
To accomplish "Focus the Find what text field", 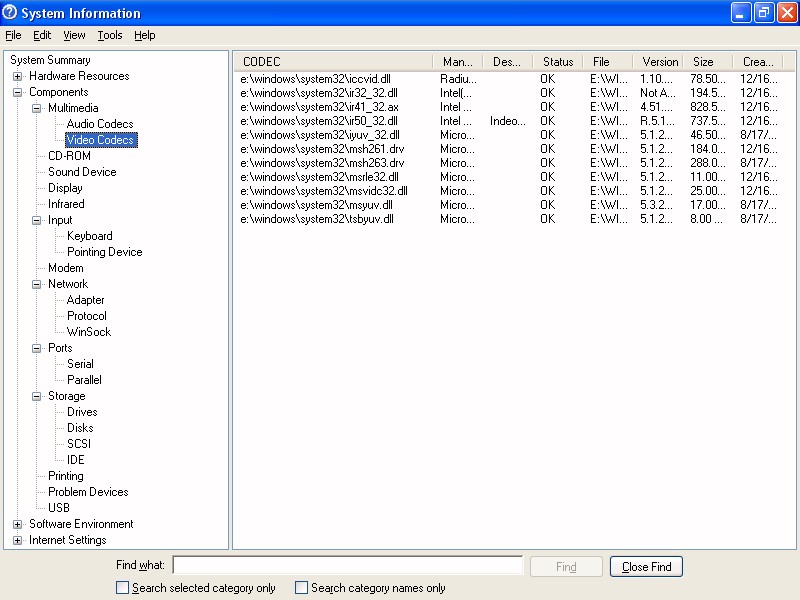I will (348, 565).
